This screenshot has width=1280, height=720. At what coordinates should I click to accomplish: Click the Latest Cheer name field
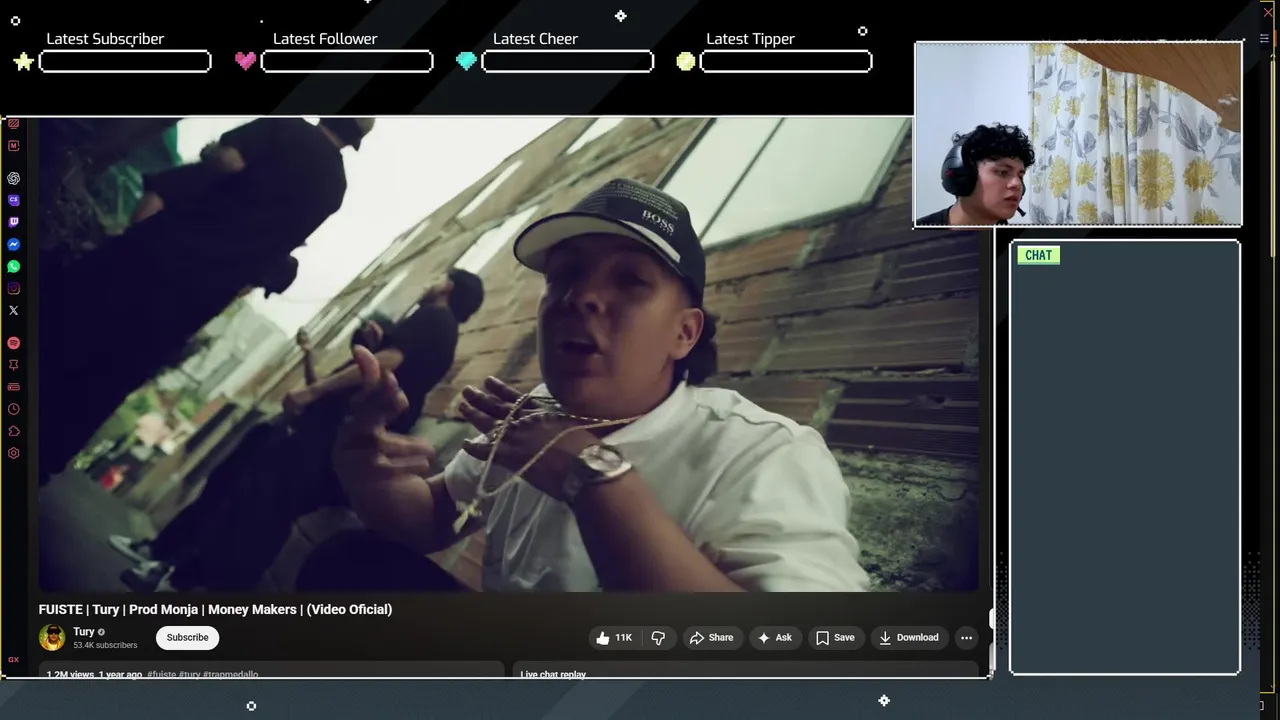(x=568, y=62)
